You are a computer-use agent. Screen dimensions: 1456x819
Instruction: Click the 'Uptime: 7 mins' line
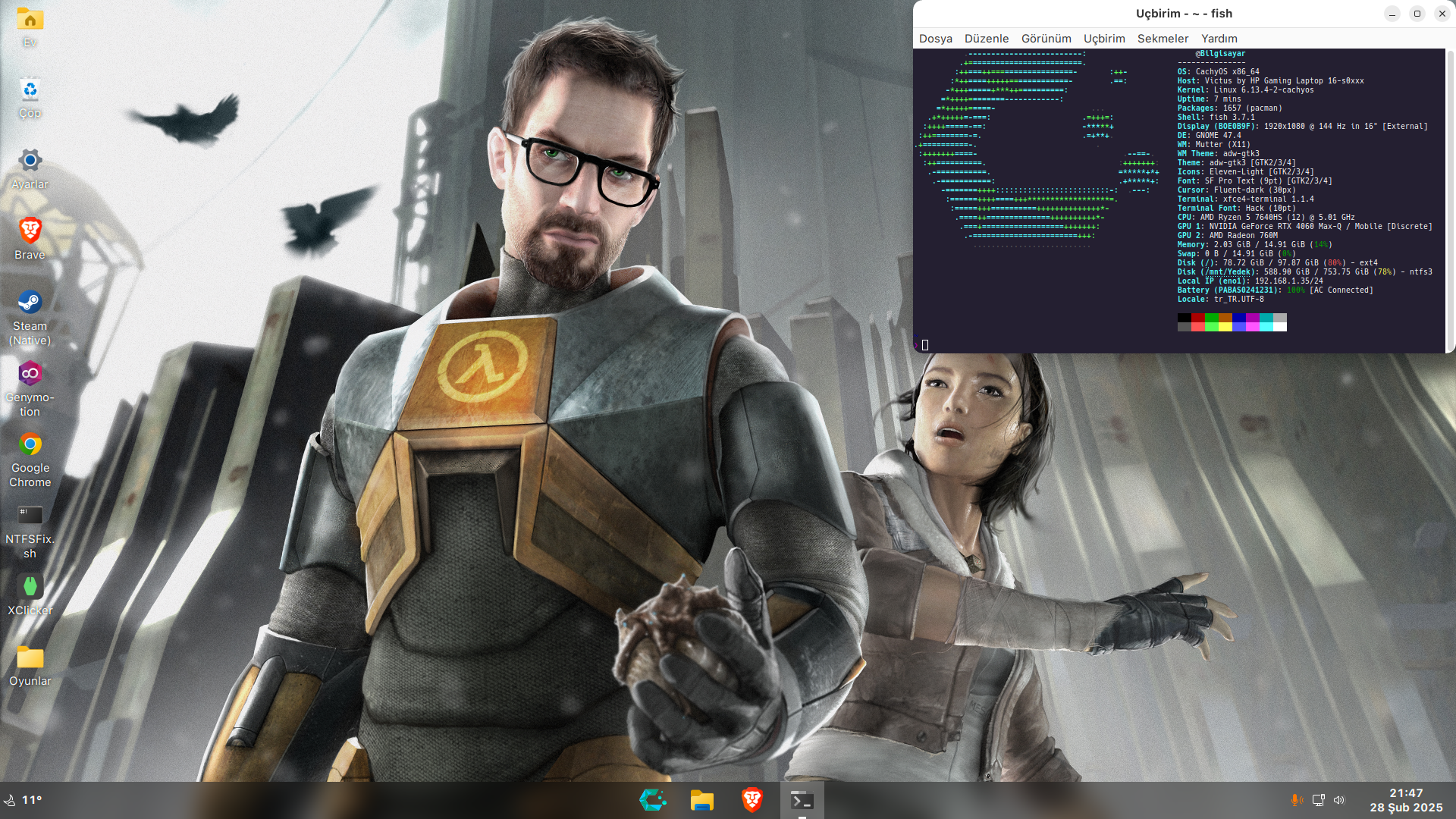1210,99
